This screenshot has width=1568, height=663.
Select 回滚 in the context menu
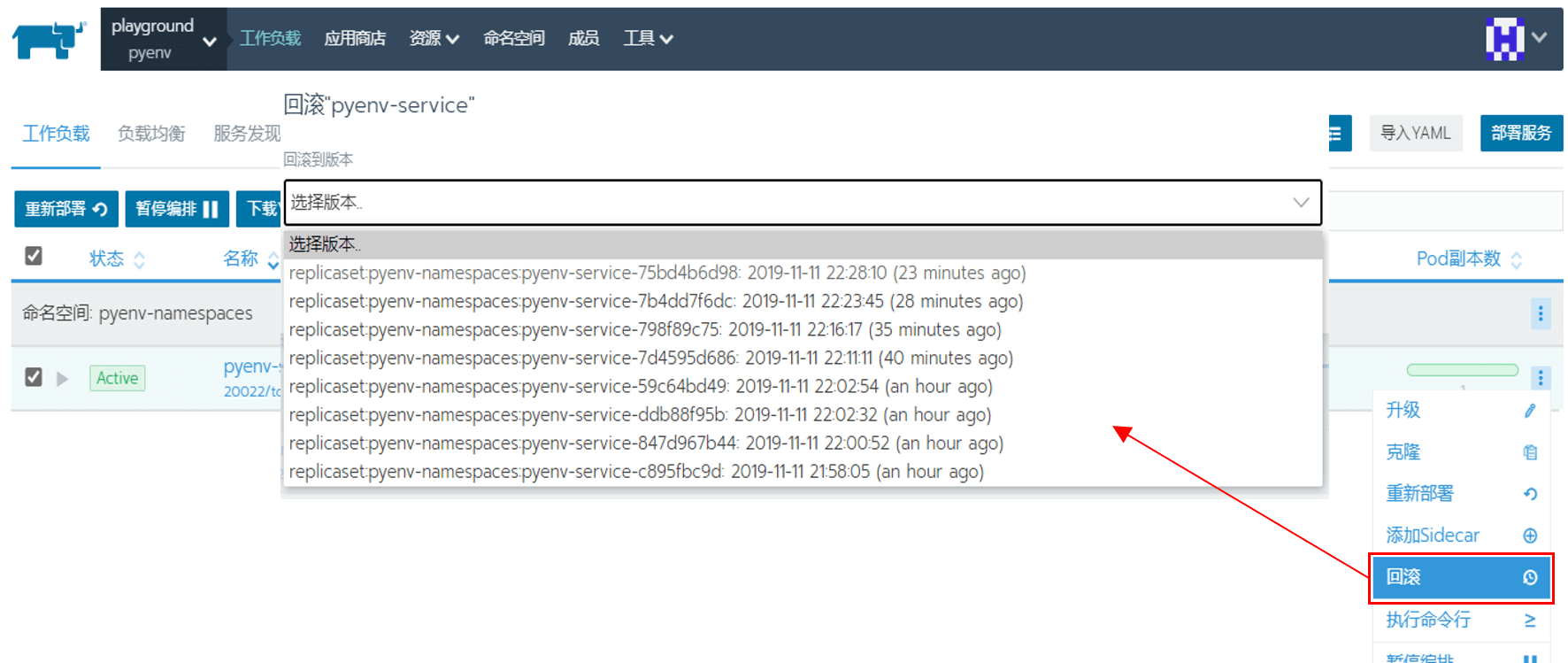coord(1461,577)
